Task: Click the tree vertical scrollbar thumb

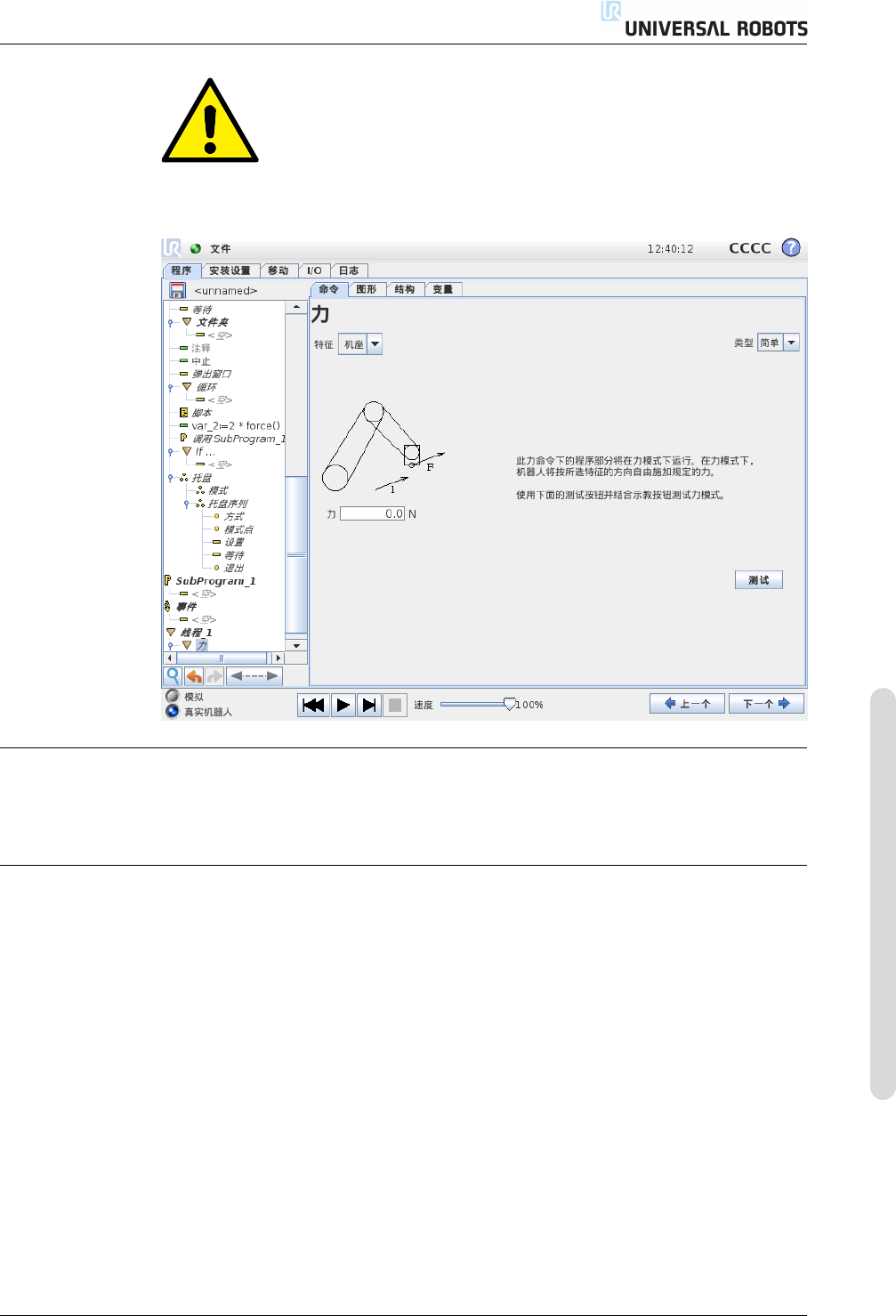Action: coord(296,554)
